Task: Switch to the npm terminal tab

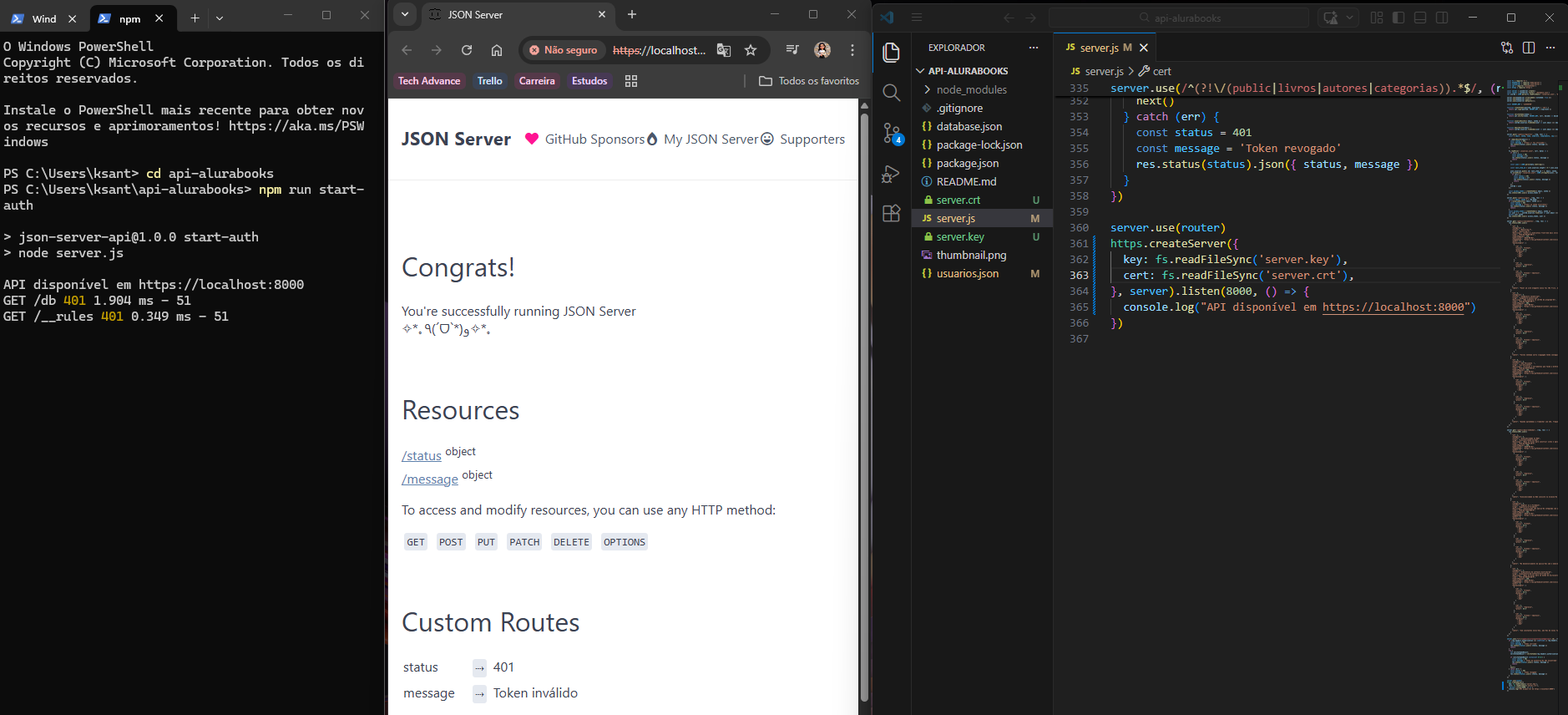Action: [x=129, y=18]
